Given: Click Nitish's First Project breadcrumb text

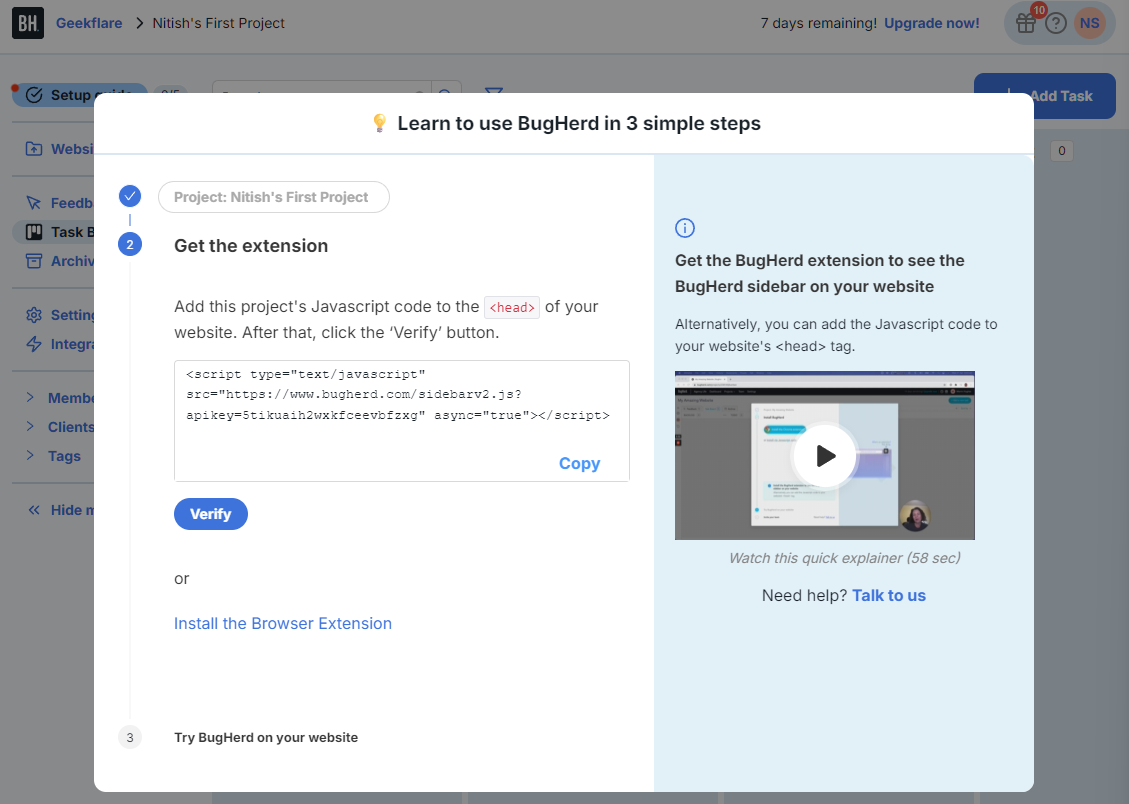Looking at the screenshot, I should (x=218, y=23).
